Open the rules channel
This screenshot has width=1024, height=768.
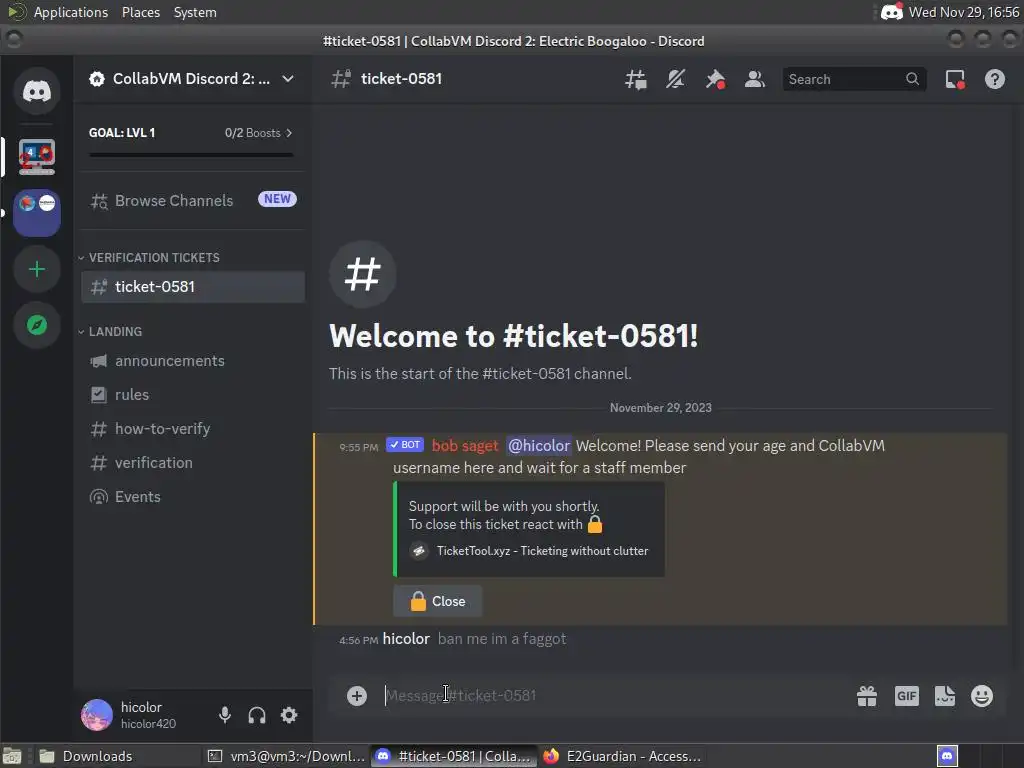click(x=193, y=394)
